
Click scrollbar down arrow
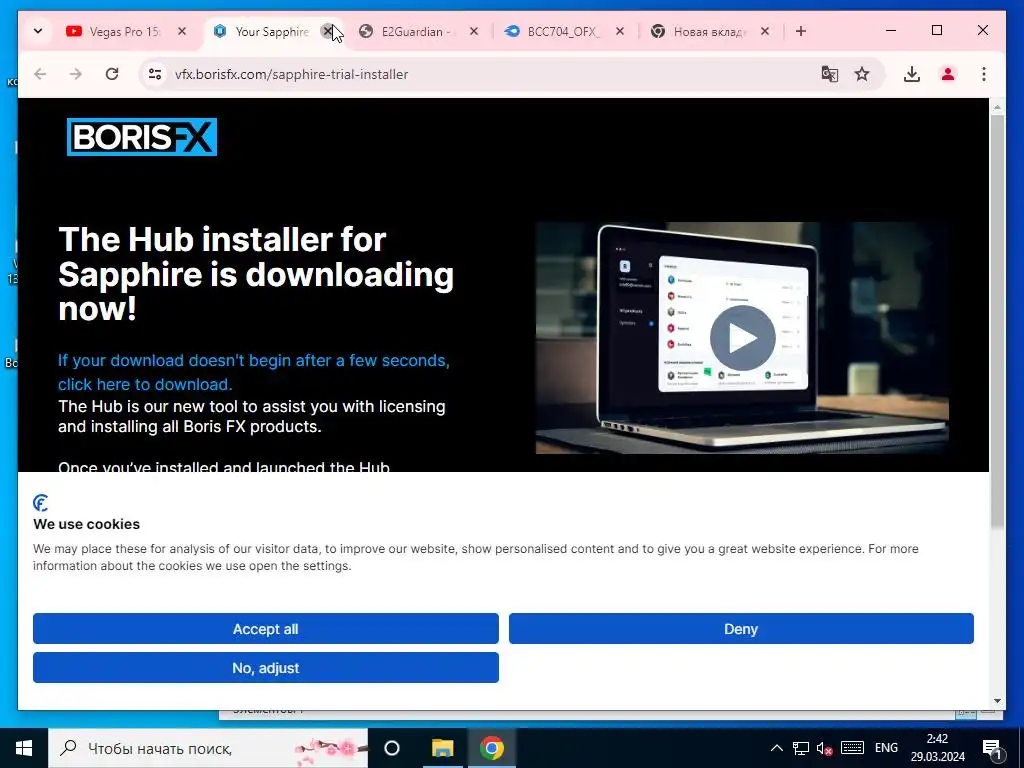[997, 701]
